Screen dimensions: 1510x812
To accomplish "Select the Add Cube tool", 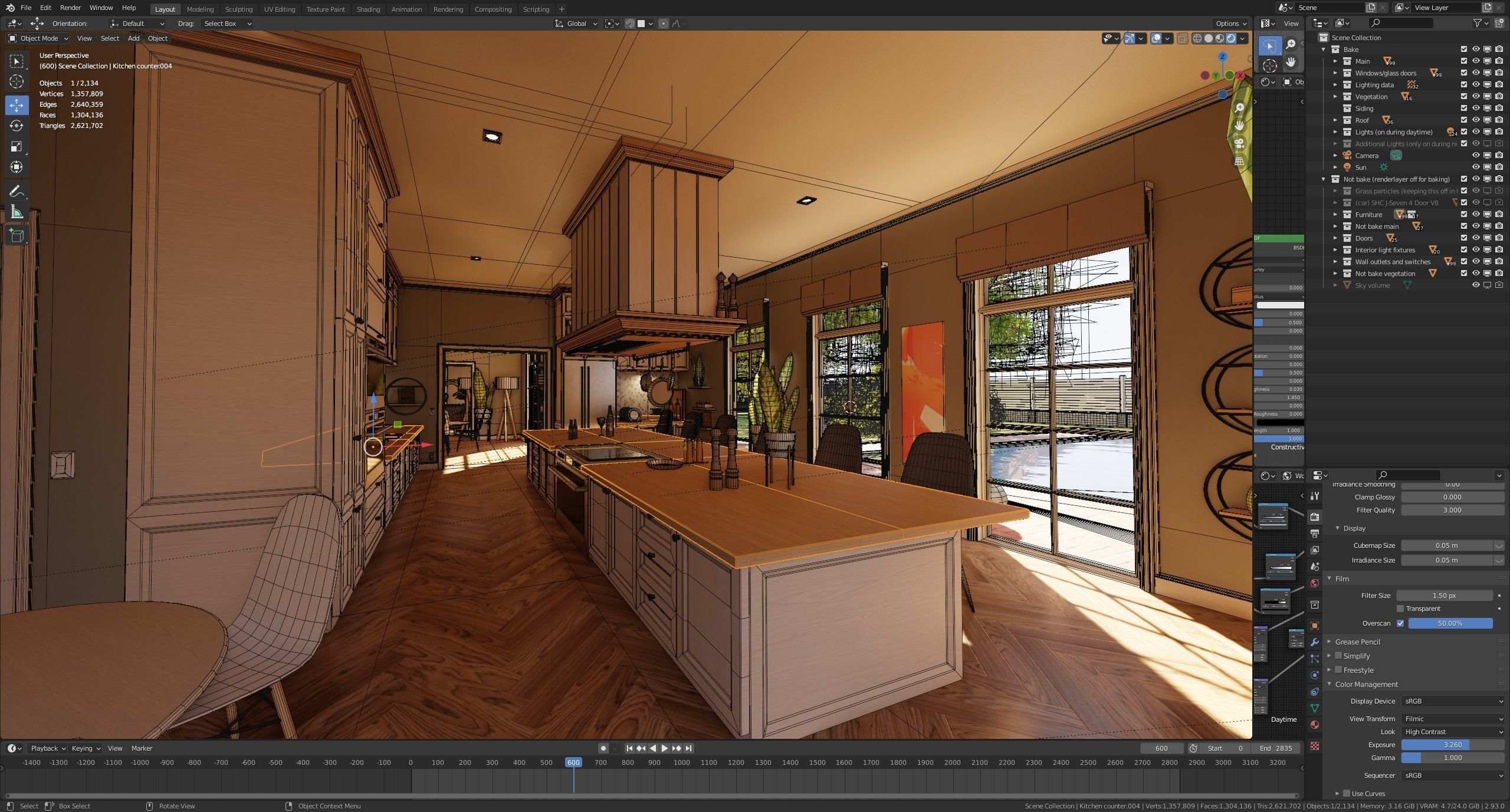I will coord(17,236).
